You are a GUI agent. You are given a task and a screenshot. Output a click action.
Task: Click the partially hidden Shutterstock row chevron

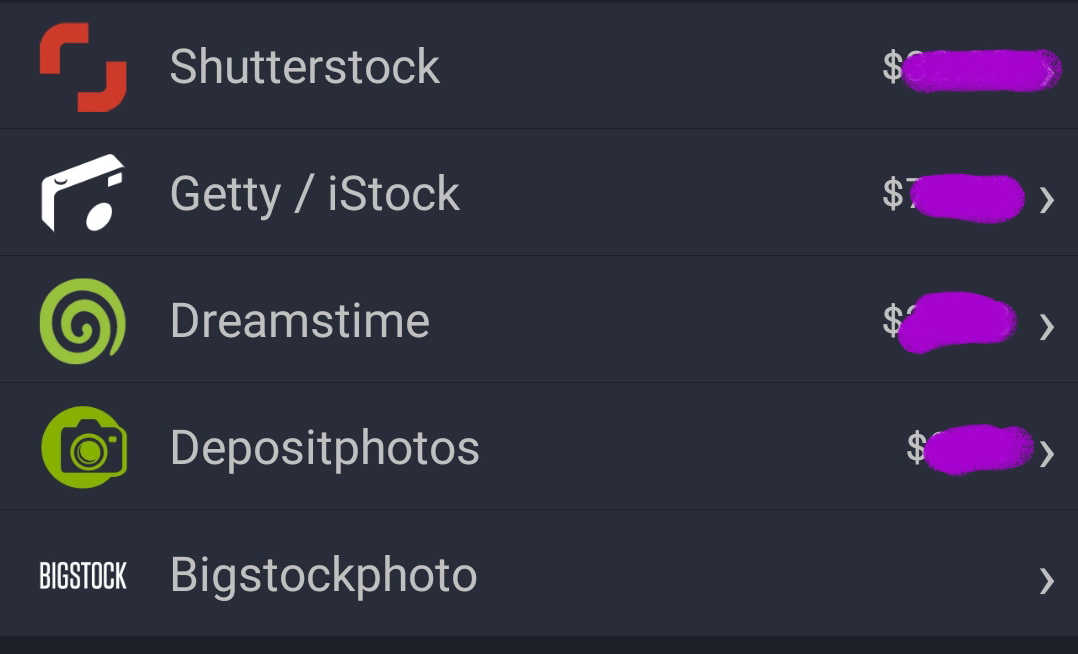[x=1048, y=72]
